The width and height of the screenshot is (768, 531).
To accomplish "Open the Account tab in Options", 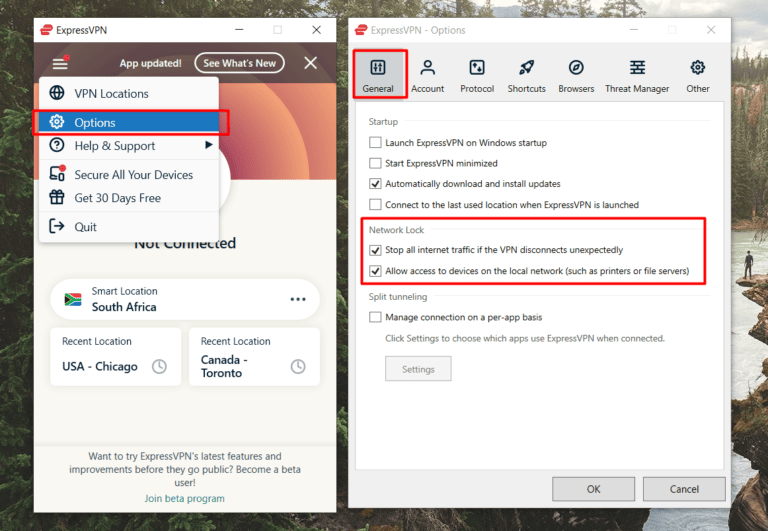I will click(428, 75).
